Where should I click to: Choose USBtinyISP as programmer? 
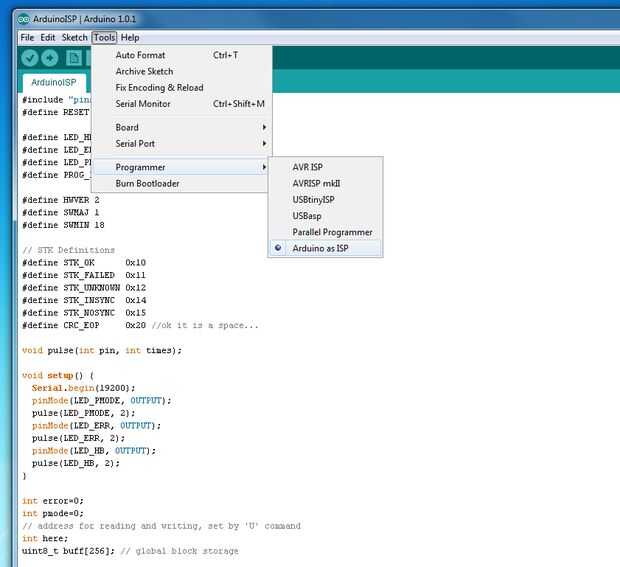pos(313,200)
